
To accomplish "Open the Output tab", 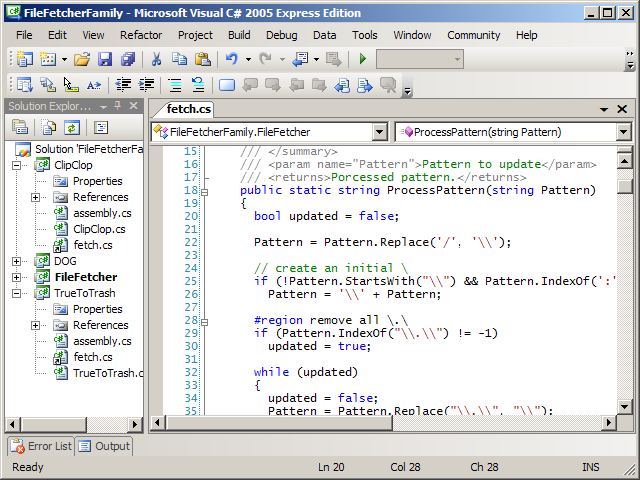I will [x=104, y=446].
